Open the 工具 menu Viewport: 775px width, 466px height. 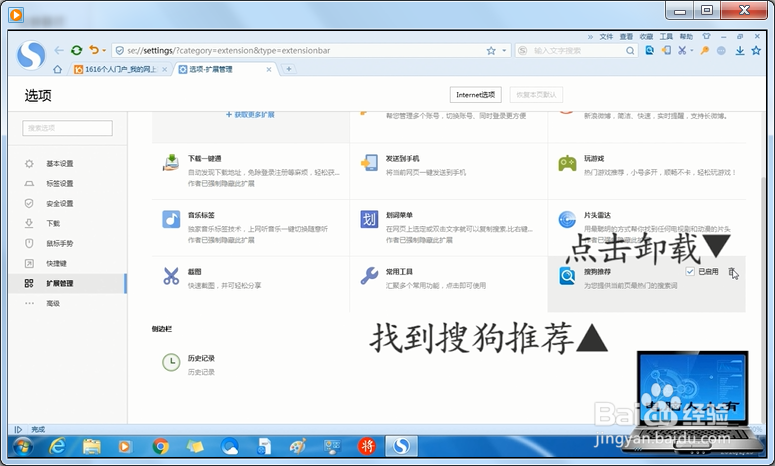pyautogui.click(x=666, y=37)
